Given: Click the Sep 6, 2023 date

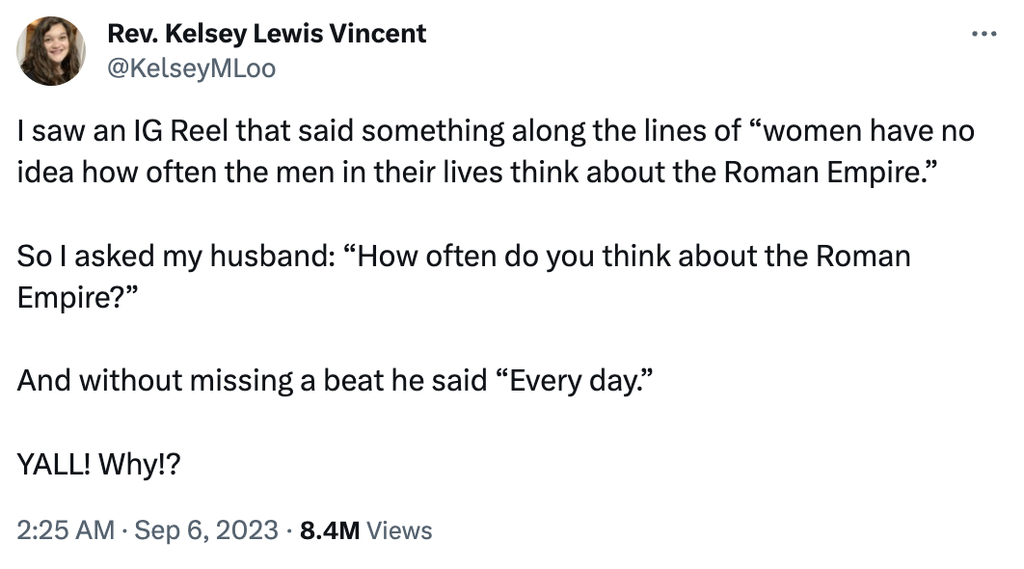Looking at the screenshot, I should (206, 530).
